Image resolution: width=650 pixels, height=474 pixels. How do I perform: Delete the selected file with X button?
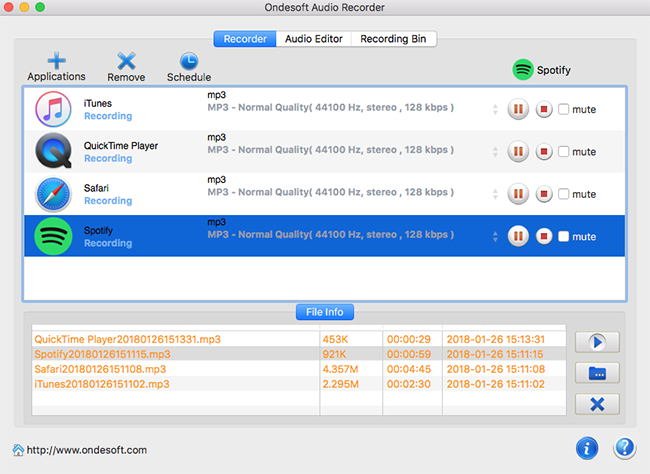[x=597, y=404]
